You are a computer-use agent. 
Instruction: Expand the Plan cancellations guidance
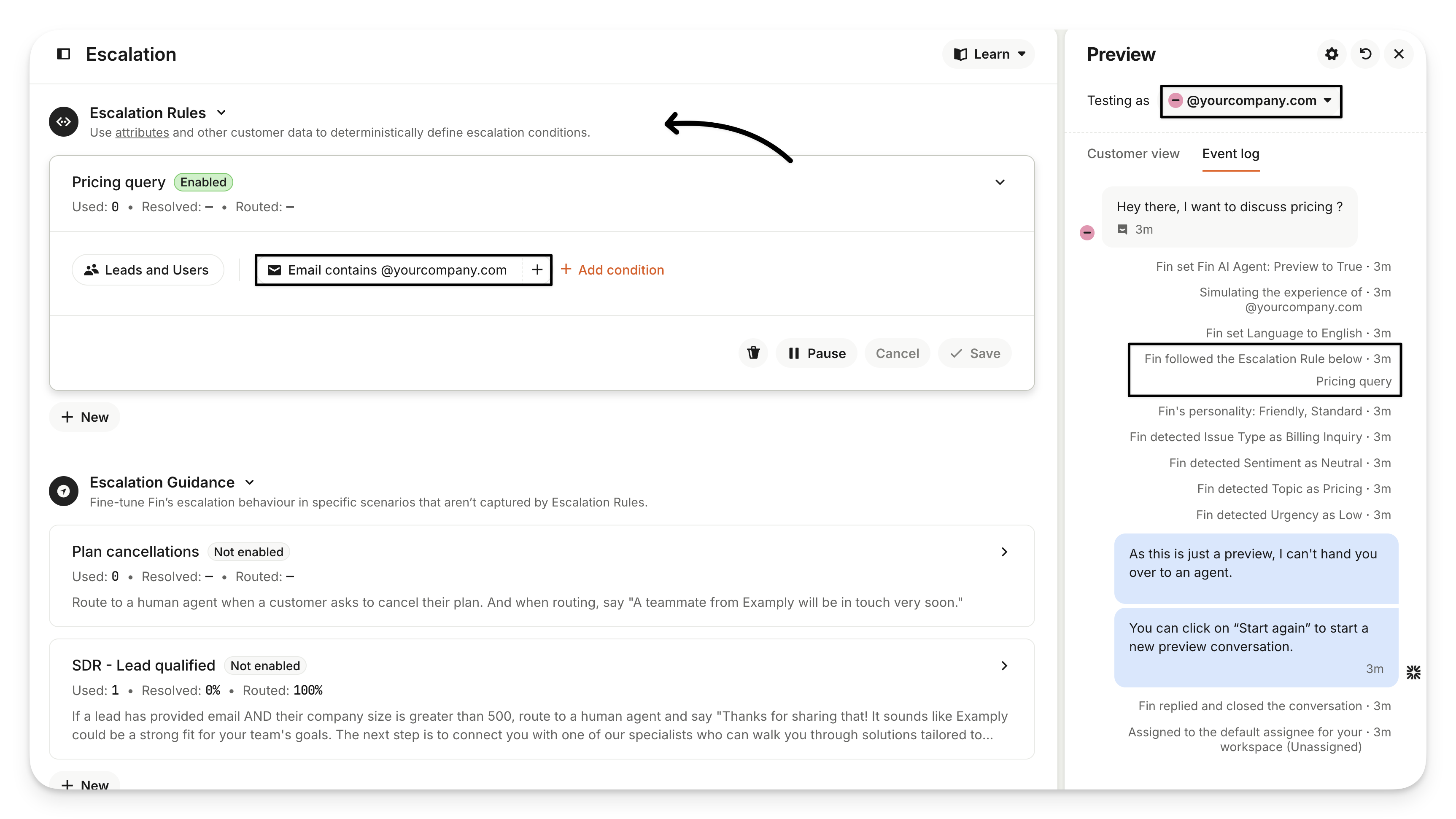pyautogui.click(x=1004, y=552)
